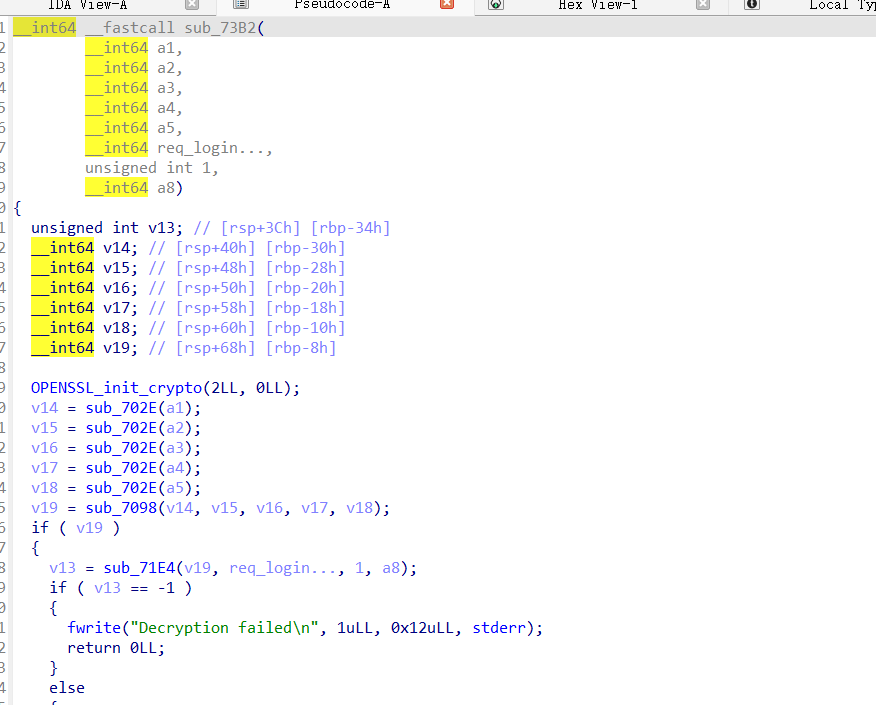876x705 pixels.
Task: Click the sub_7098 function call
Action: click(121, 508)
